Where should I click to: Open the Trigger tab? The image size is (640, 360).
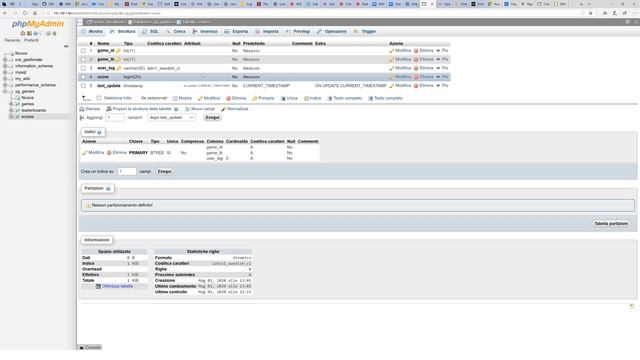pos(364,31)
